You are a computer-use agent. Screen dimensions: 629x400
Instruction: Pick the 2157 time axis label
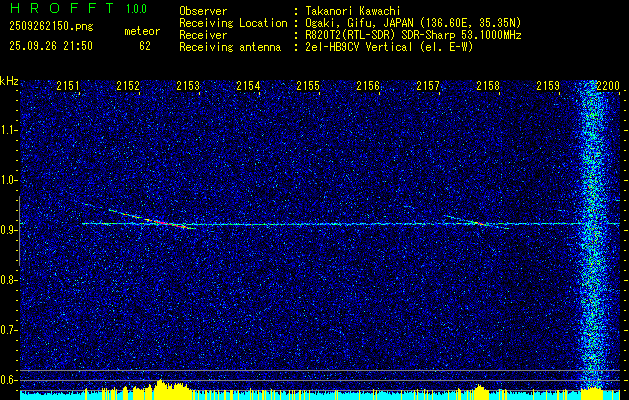click(428, 87)
